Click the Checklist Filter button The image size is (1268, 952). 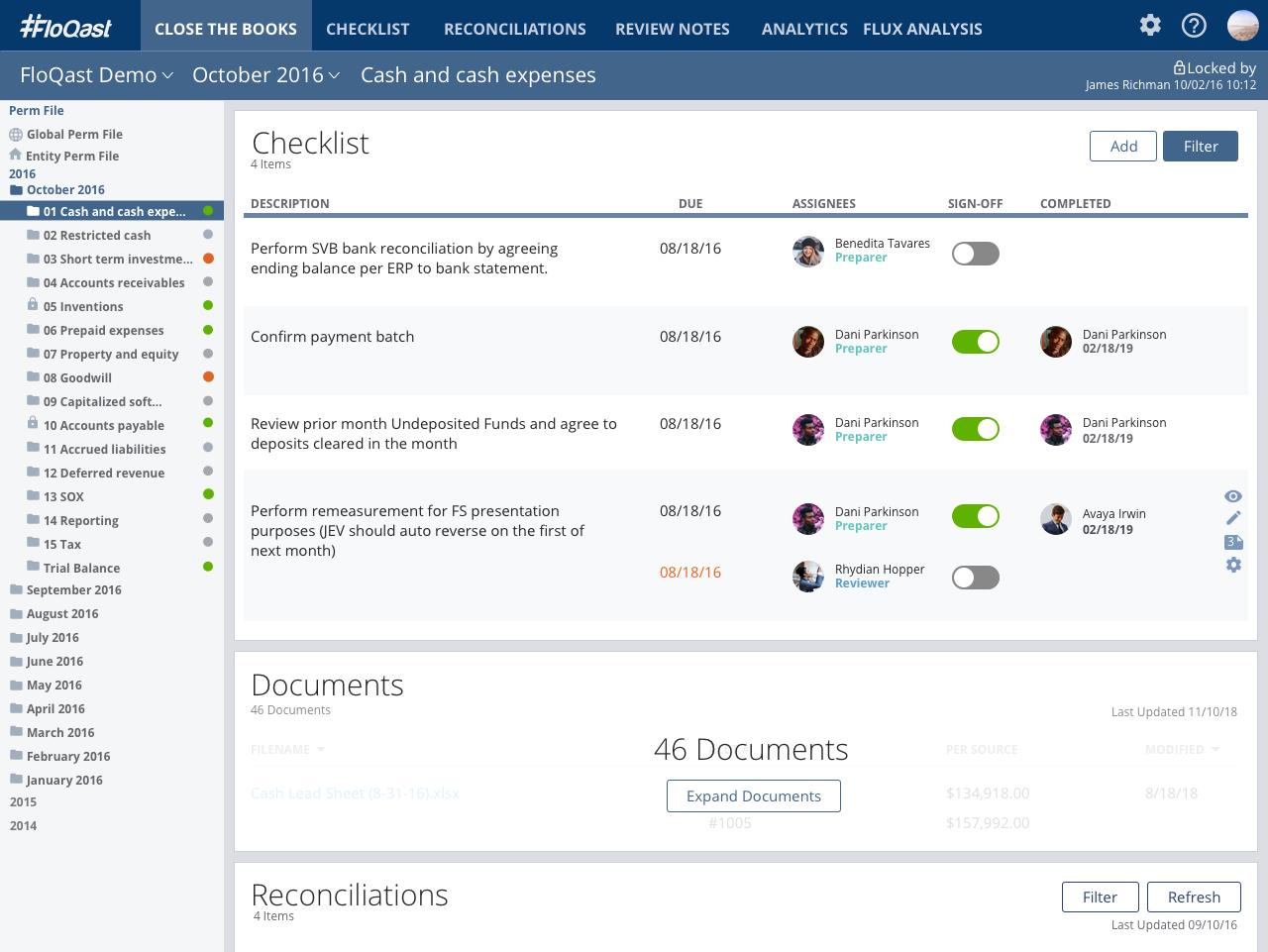click(1201, 146)
